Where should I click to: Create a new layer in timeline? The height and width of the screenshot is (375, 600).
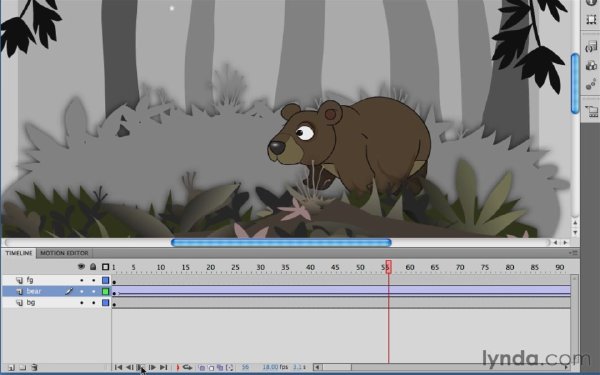click(x=11, y=367)
